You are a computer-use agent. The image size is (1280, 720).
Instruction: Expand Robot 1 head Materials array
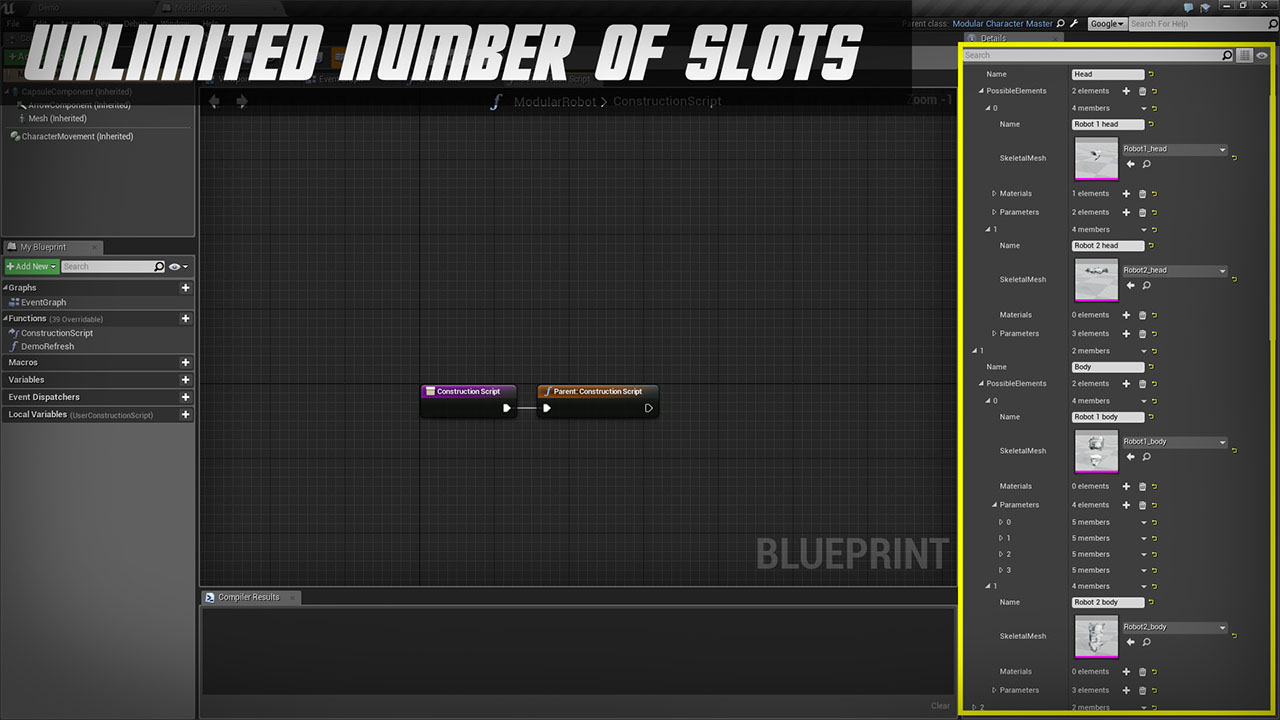(995, 194)
